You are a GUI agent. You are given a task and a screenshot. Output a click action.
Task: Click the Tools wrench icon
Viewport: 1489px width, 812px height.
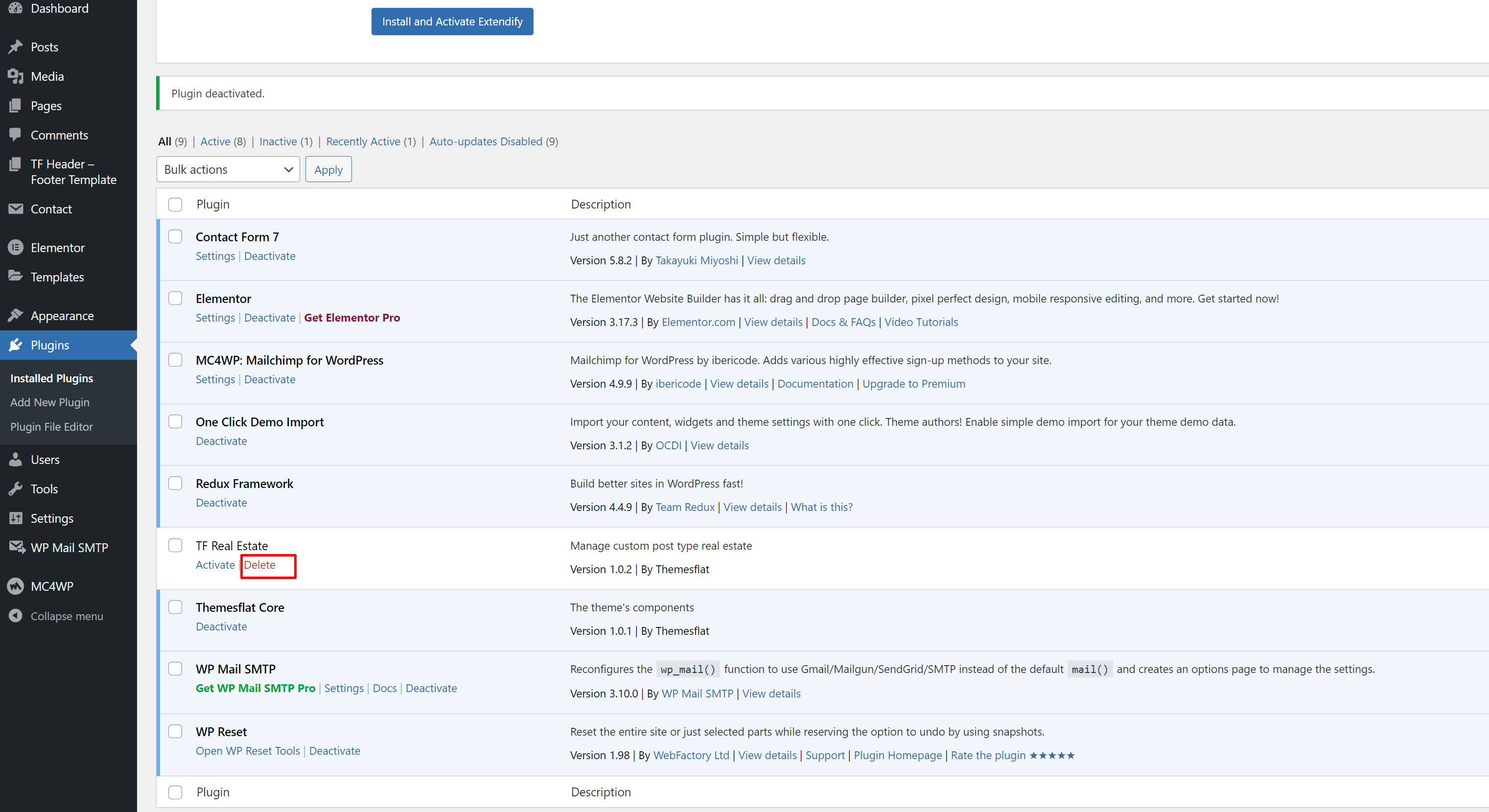click(x=16, y=489)
